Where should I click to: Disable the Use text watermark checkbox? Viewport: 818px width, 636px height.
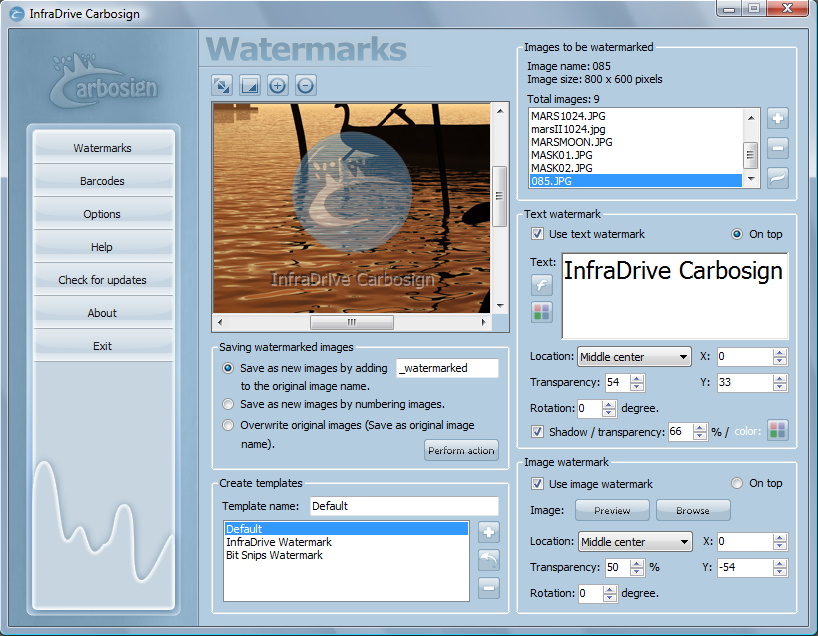coord(537,234)
